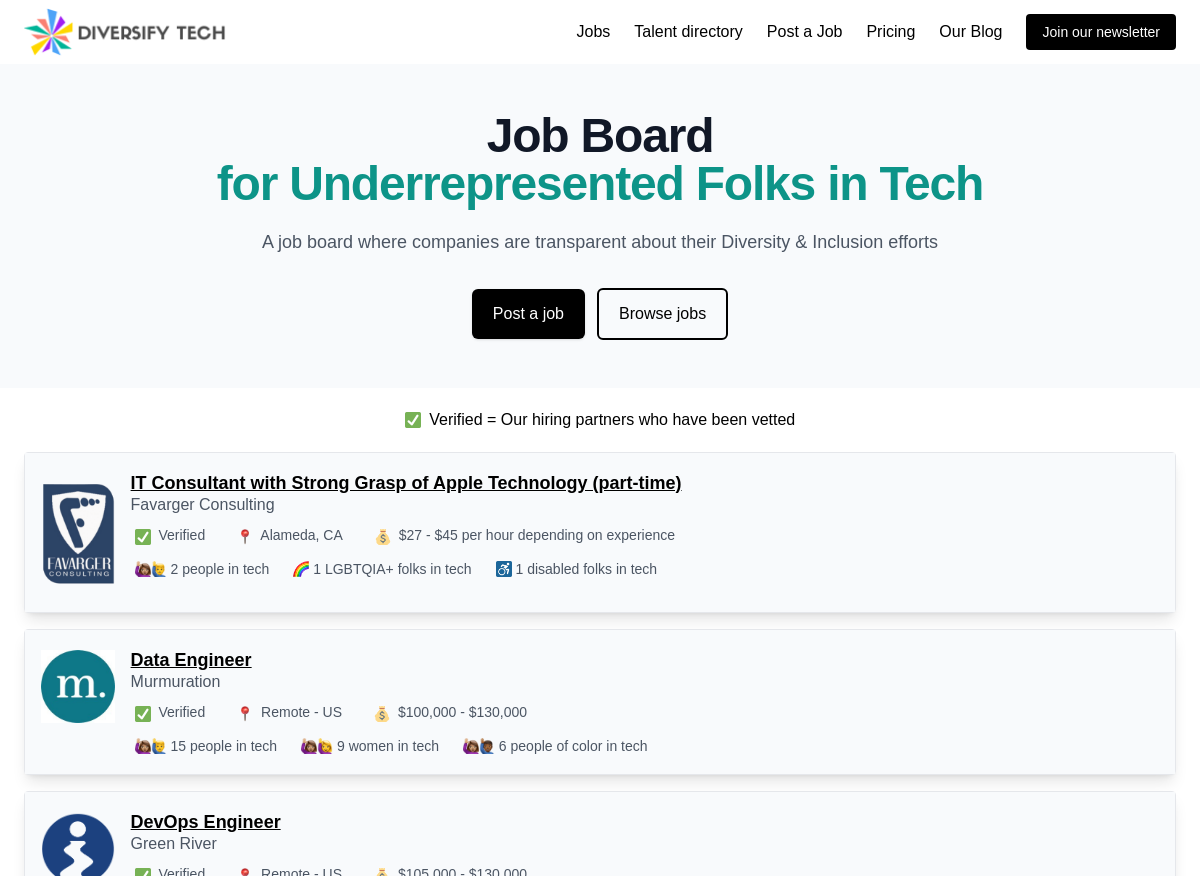
Task: Click the Diversify Tech logo
Action: click(125, 32)
